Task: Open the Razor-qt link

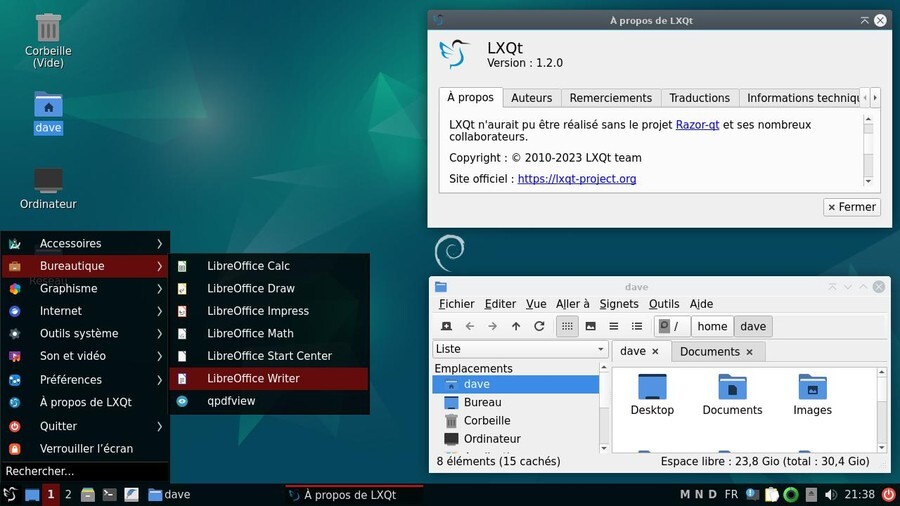Action: coord(697,124)
